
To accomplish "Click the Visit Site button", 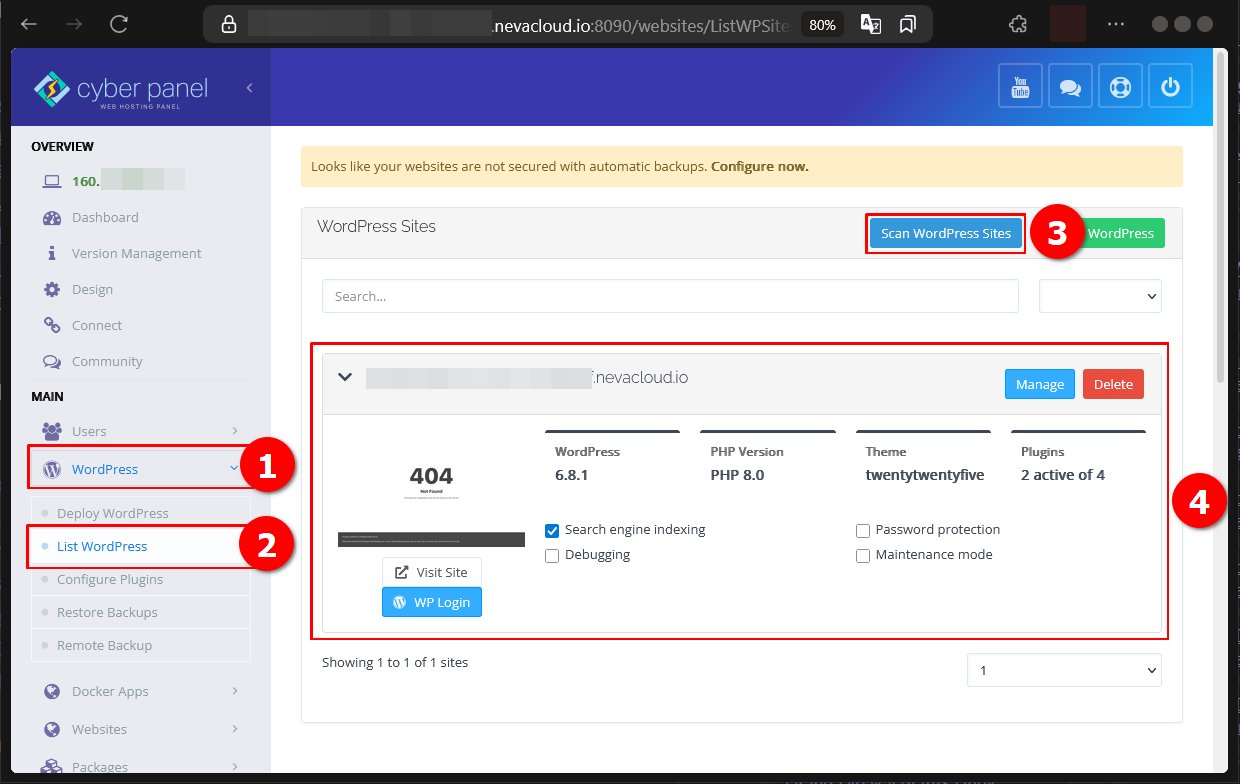I will click(x=432, y=572).
